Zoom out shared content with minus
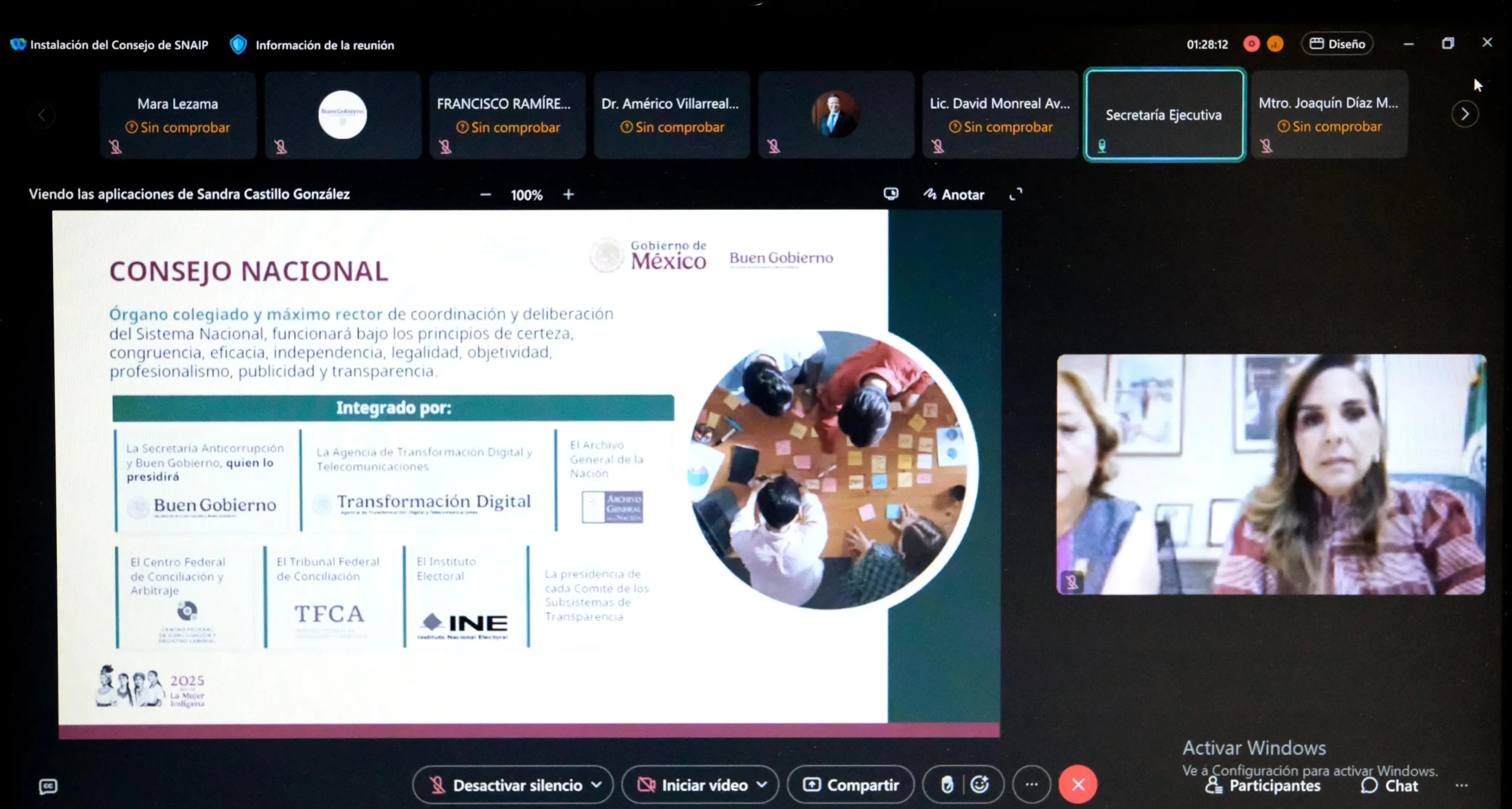Image resolution: width=1512 pixels, height=809 pixels. [485, 195]
